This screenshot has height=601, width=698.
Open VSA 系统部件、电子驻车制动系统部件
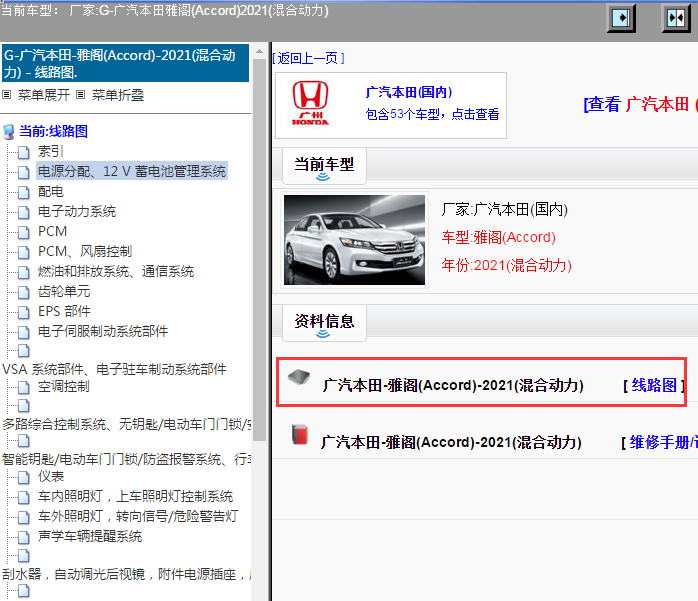click(x=114, y=369)
